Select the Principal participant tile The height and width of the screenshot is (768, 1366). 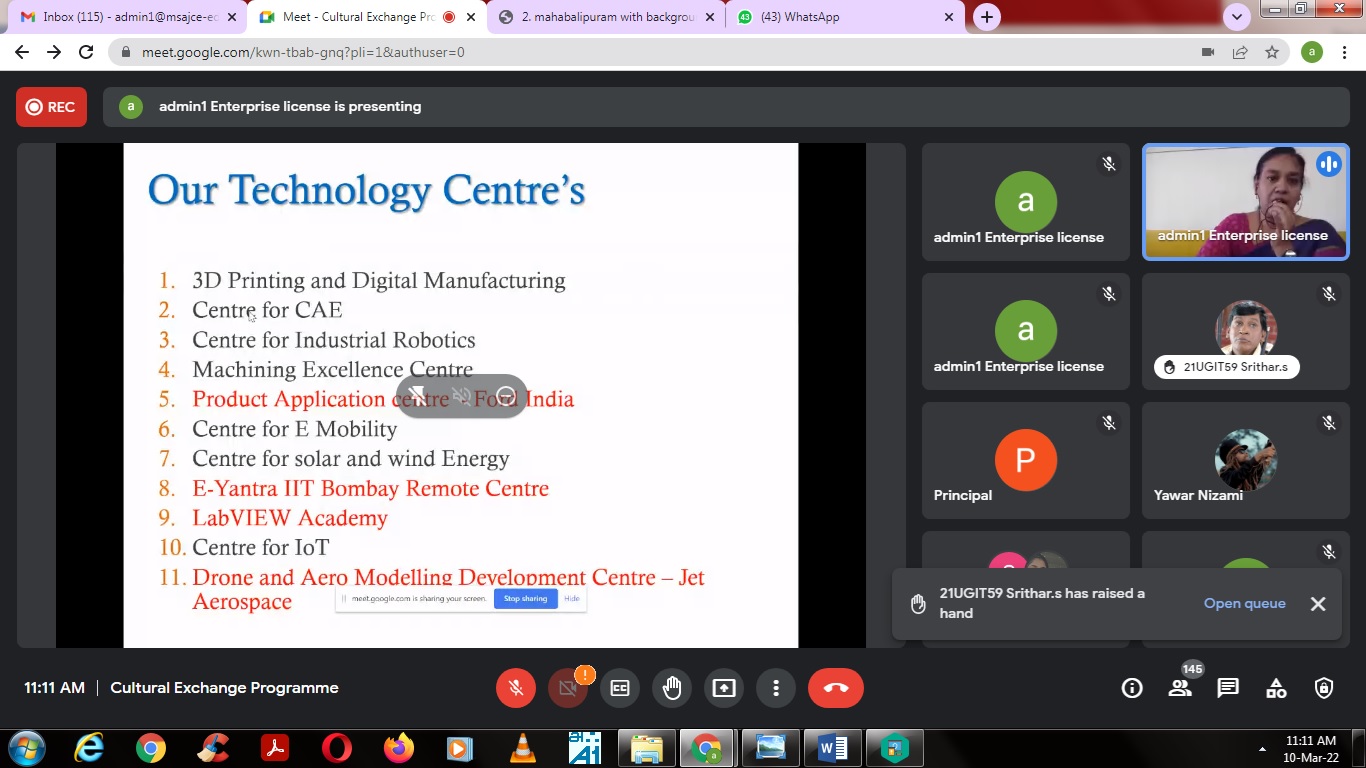click(1026, 460)
